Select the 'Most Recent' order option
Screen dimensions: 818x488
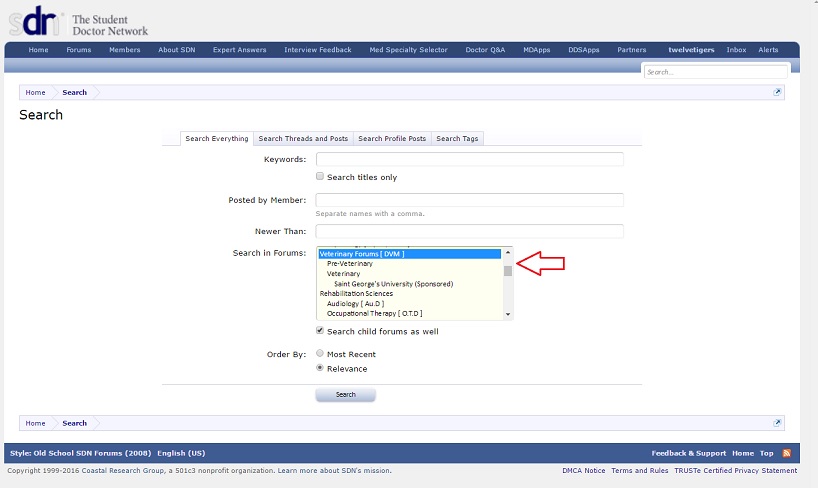[x=320, y=354]
